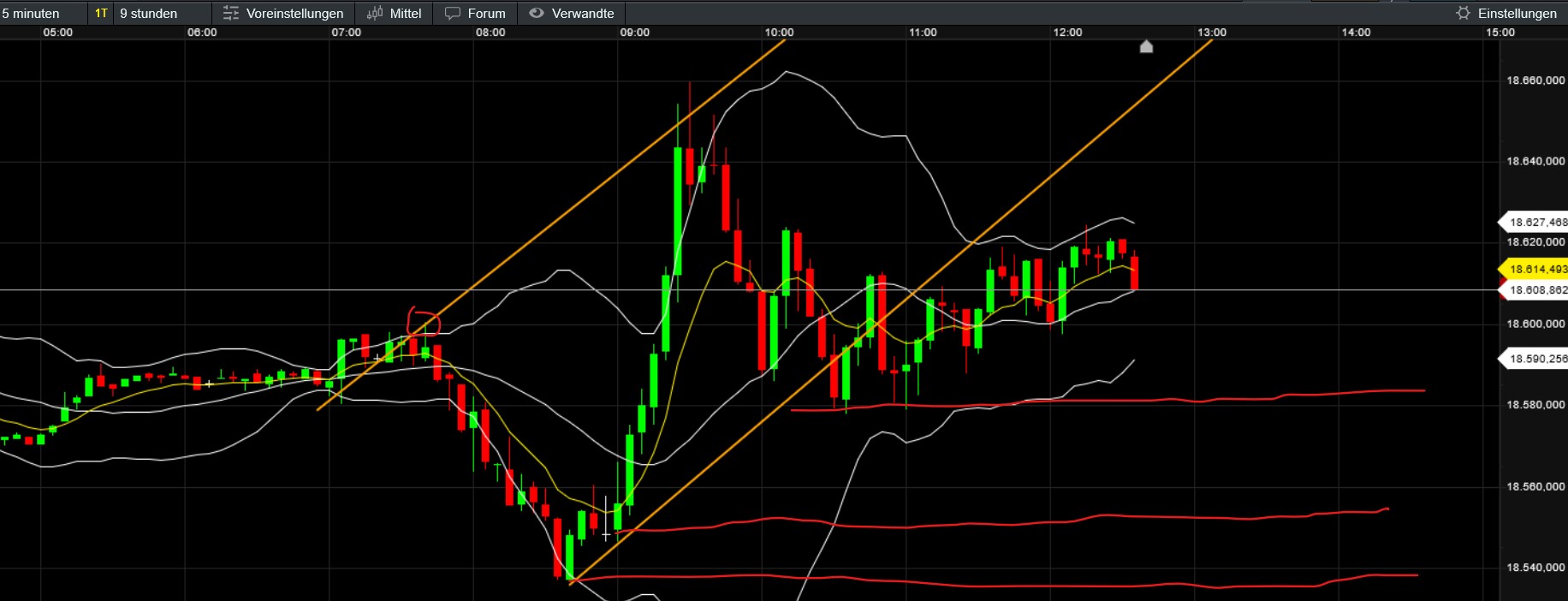Click the 18.620,000 price axis label
The width and height of the screenshot is (1568, 601).
1535,242
